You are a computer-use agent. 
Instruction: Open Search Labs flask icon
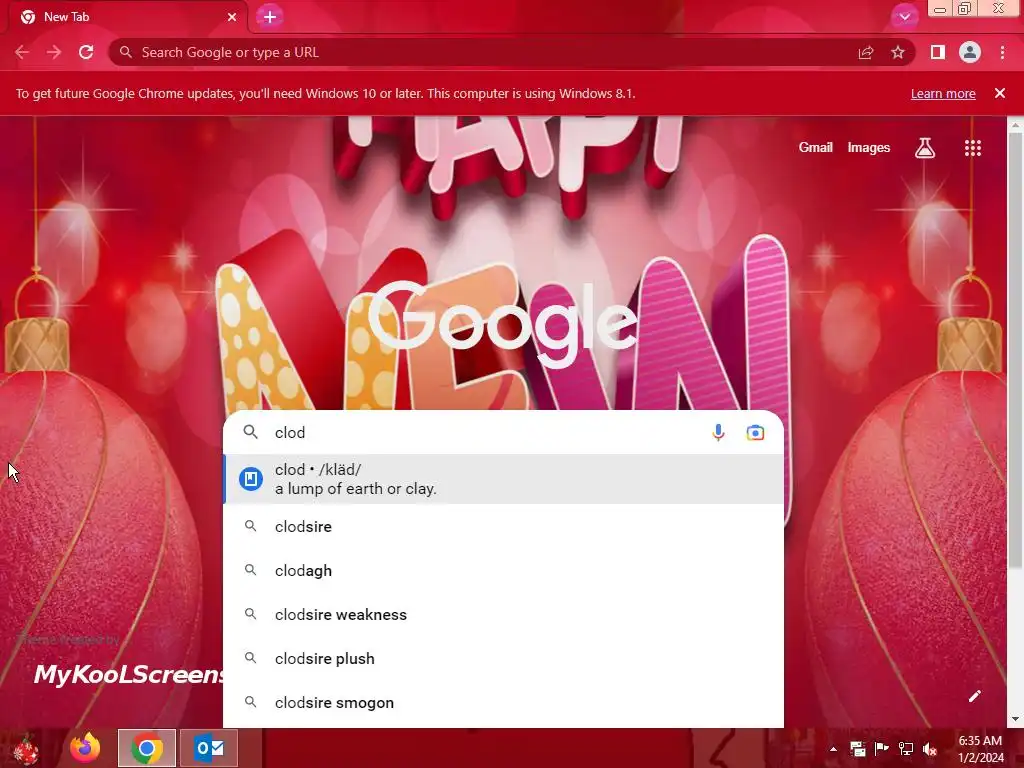925,148
